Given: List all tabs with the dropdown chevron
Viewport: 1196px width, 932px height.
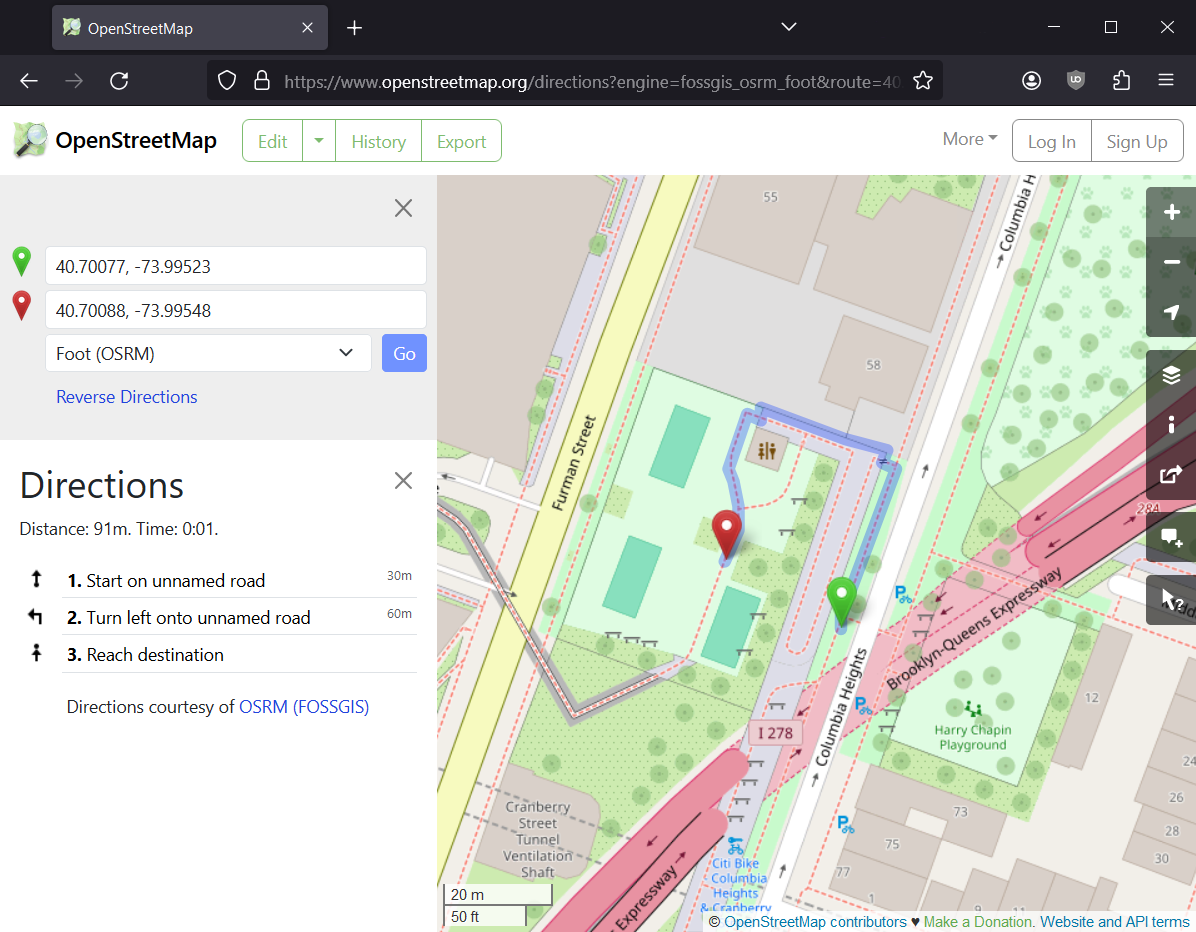Looking at the screenshot, I should [789, 27].
